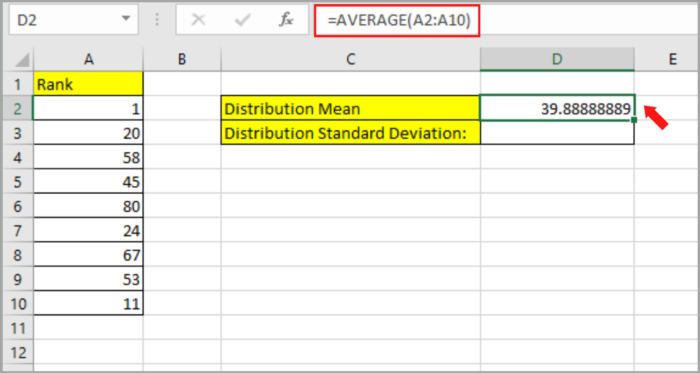
Task: Click the three-dot formula bar divider handle
Action: click(x=157, y=20)
